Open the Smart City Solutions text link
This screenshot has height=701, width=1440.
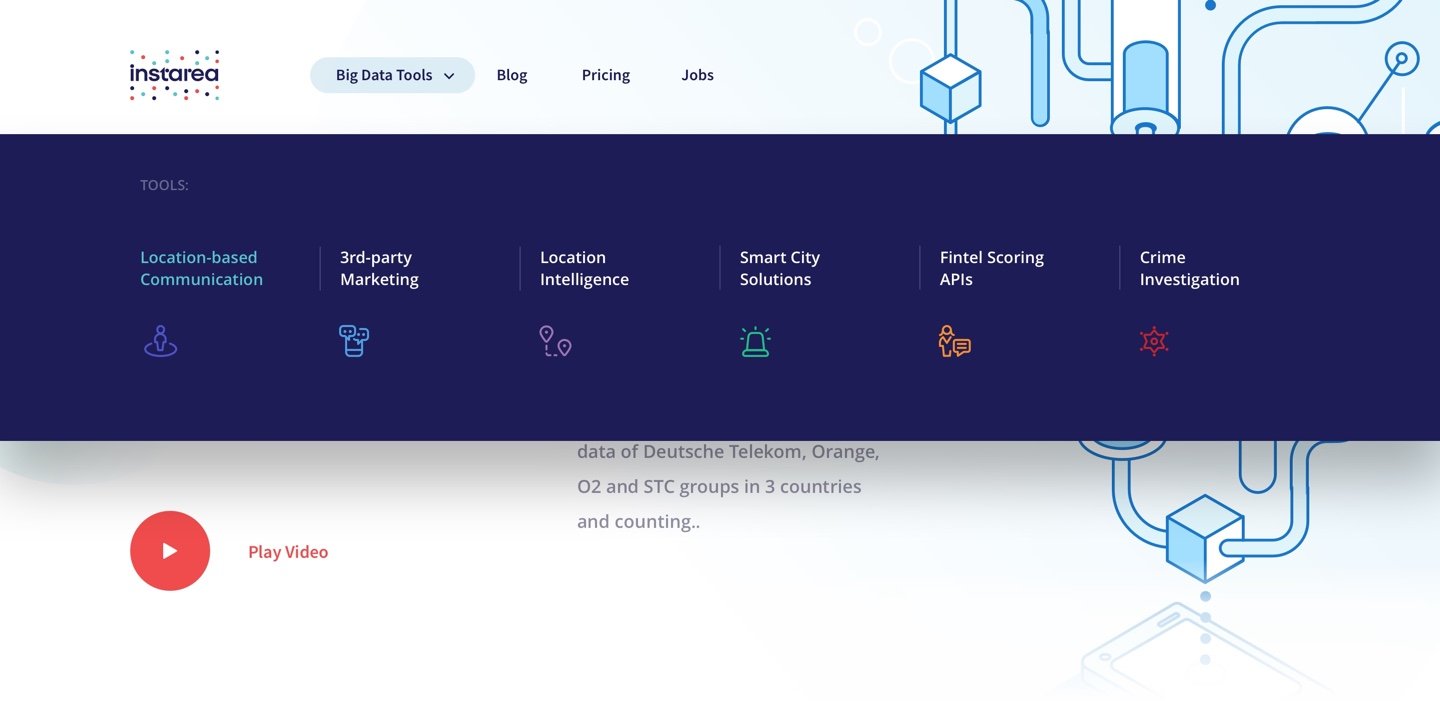(779, 268)
